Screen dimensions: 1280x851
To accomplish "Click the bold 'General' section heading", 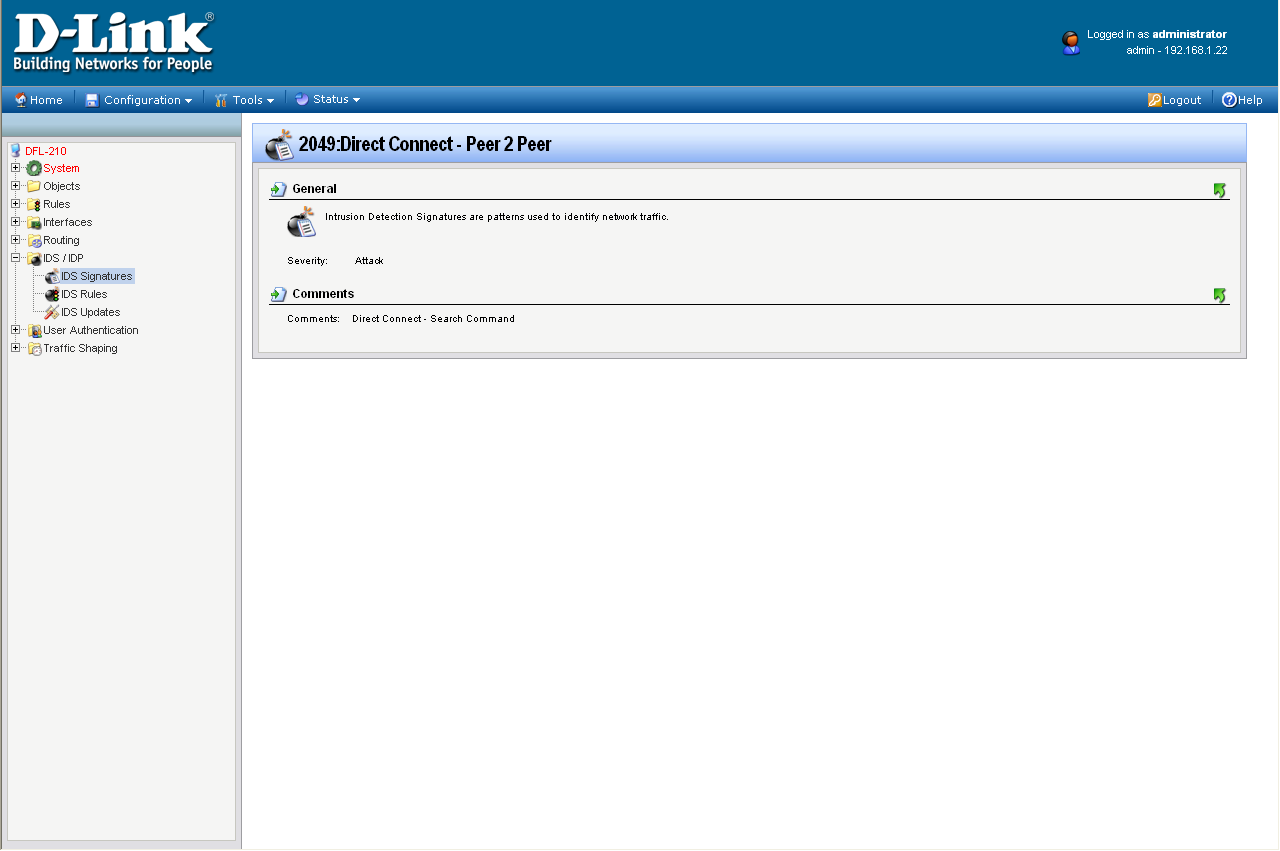I will pos(314,189).
